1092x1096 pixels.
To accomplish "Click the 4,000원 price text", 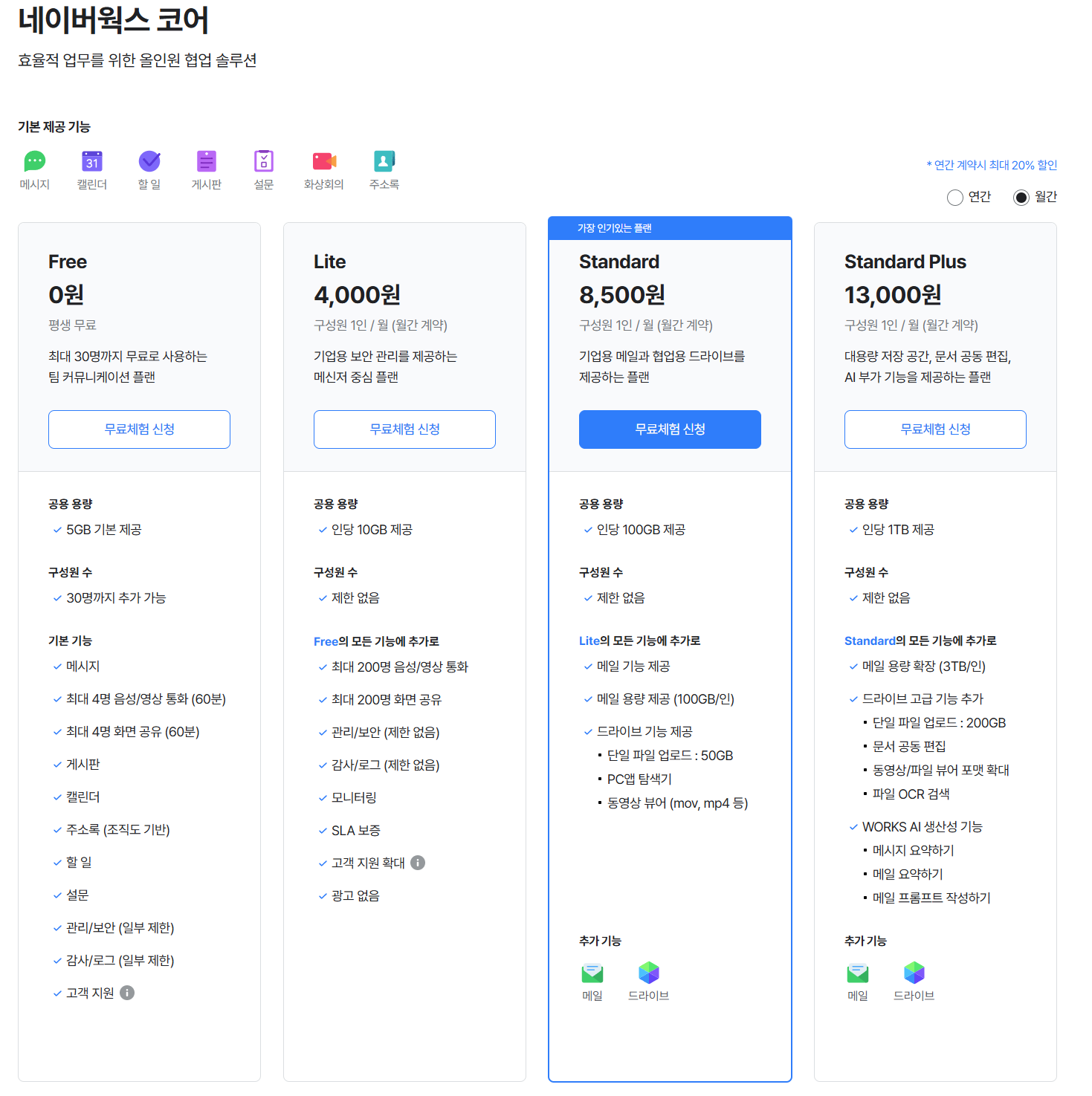I will pos(357,295).
